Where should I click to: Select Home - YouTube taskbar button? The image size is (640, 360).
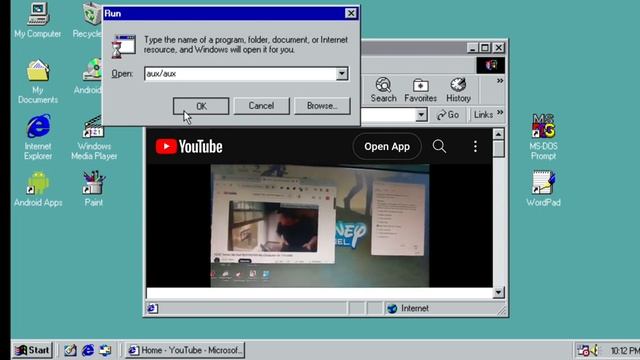pos(185,350)
